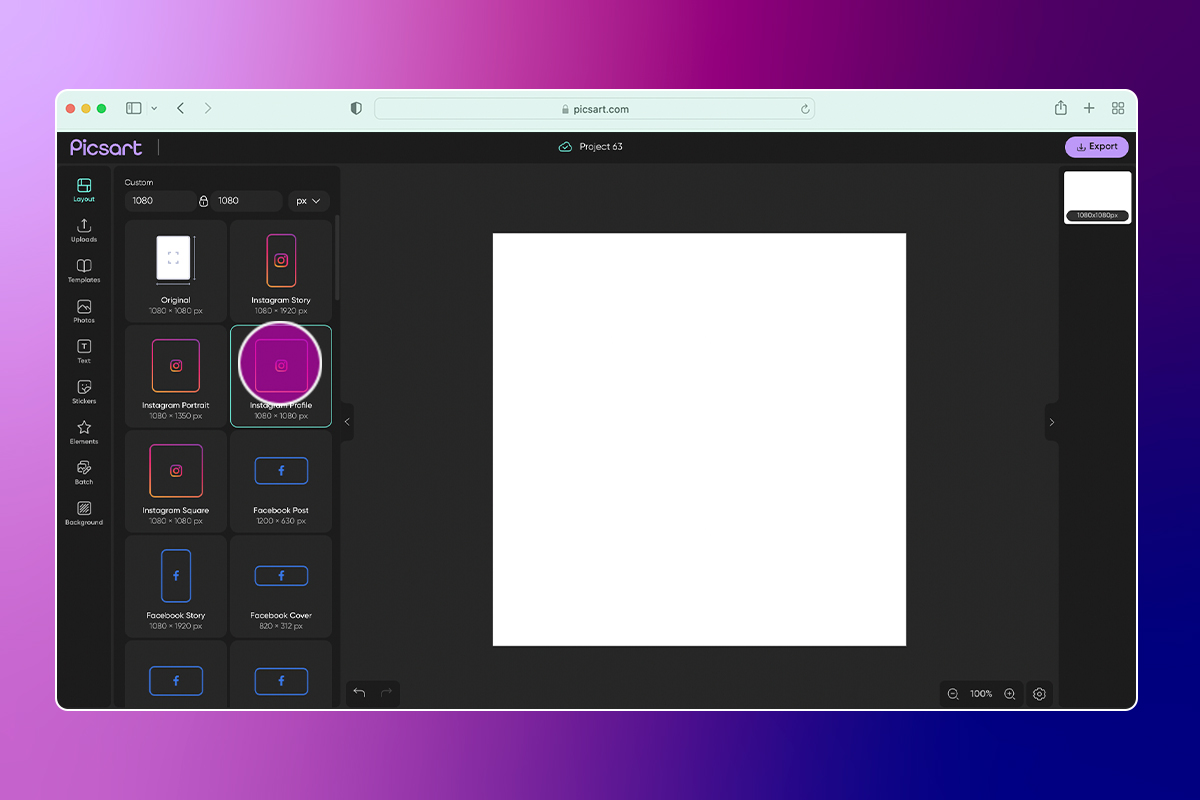Image resolution: width=1200 pixels, height=800 pixels.
Task: Click the Export button
Action: tap(1097, 147)
